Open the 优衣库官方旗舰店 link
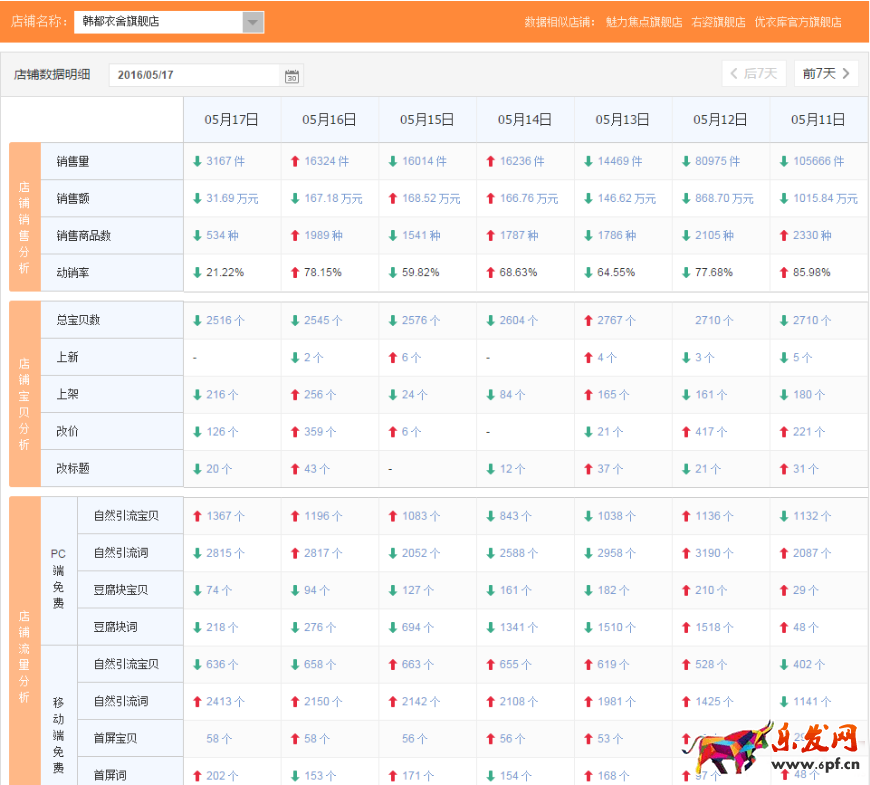Image resolution: width=870 pixels, height=785 pixels. (797, 22)
